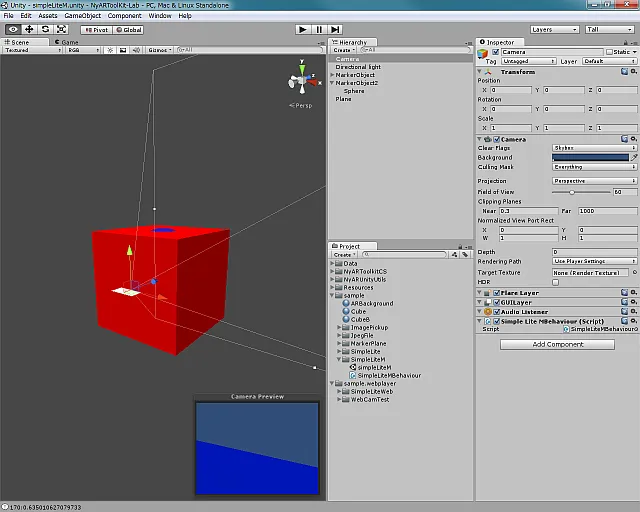Image resolution: width=640 pixels, height=512 pixels.
Task: Open GUILayer gear menu
Action: pos(633,302)
